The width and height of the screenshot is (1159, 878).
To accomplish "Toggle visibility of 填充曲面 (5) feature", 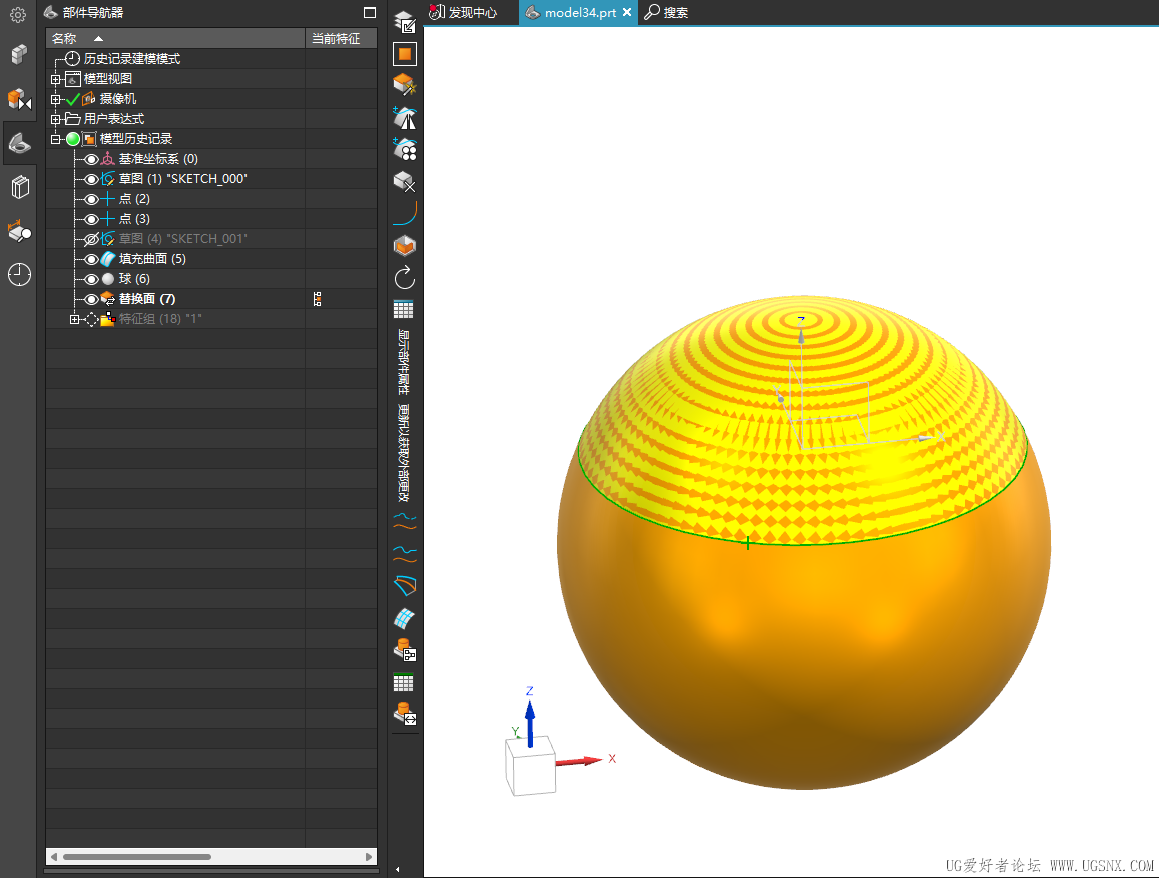I will click(90, 258).
